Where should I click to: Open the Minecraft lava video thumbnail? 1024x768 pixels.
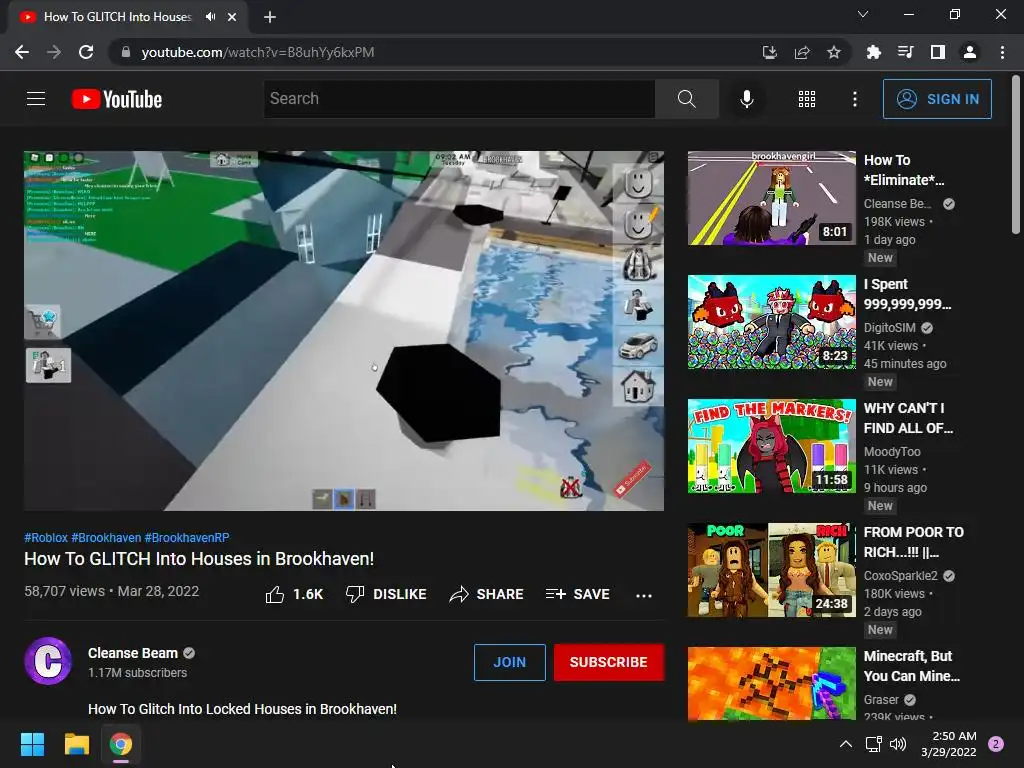[x=771, y=683]
